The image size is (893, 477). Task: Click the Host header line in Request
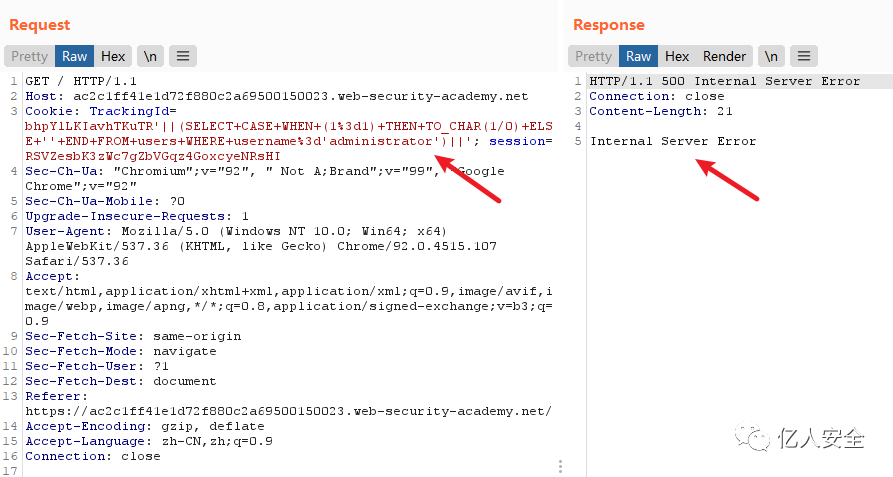coord(277,96)
